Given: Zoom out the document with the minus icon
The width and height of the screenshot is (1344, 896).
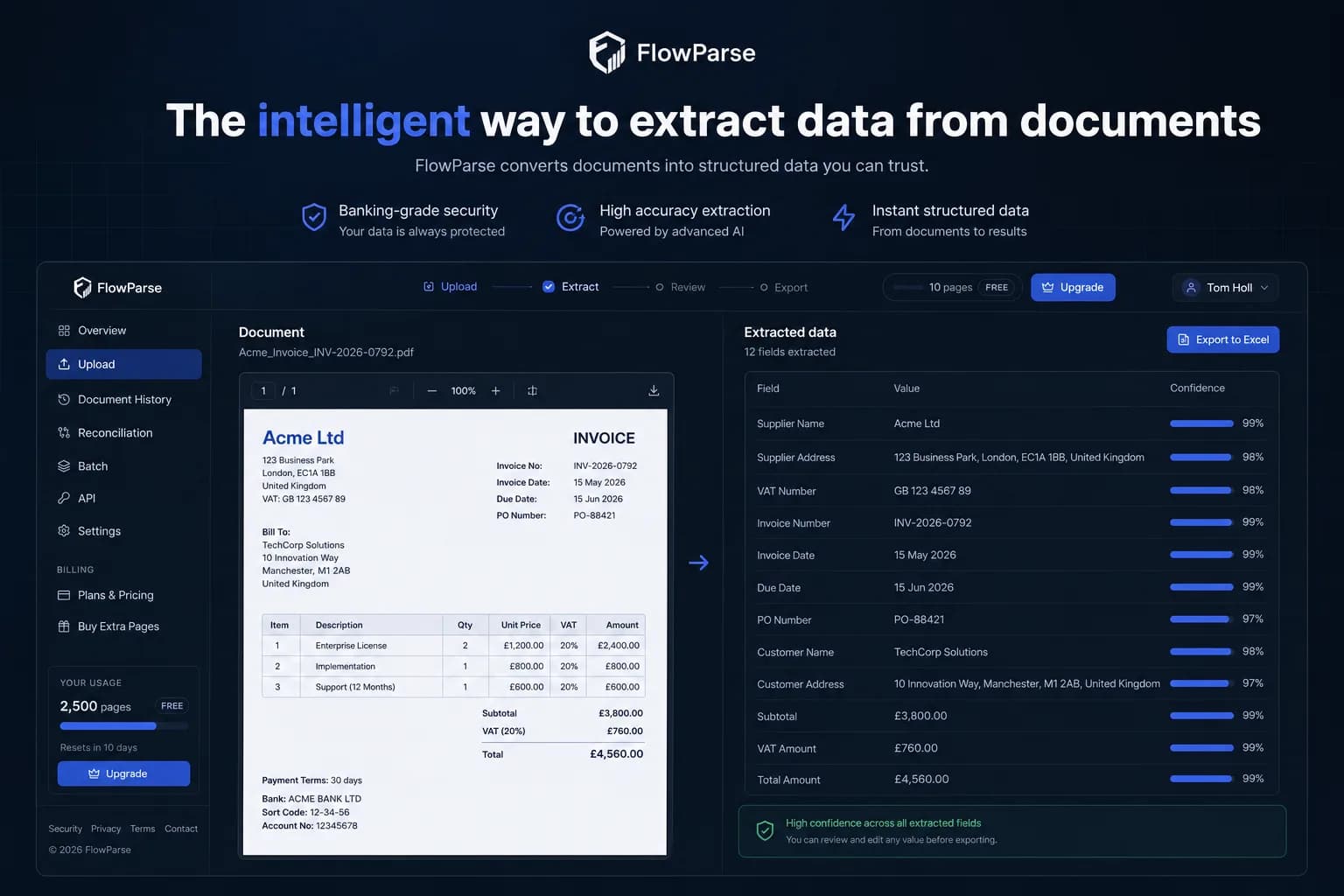Looking at the screenshot, I should (431, 391).
